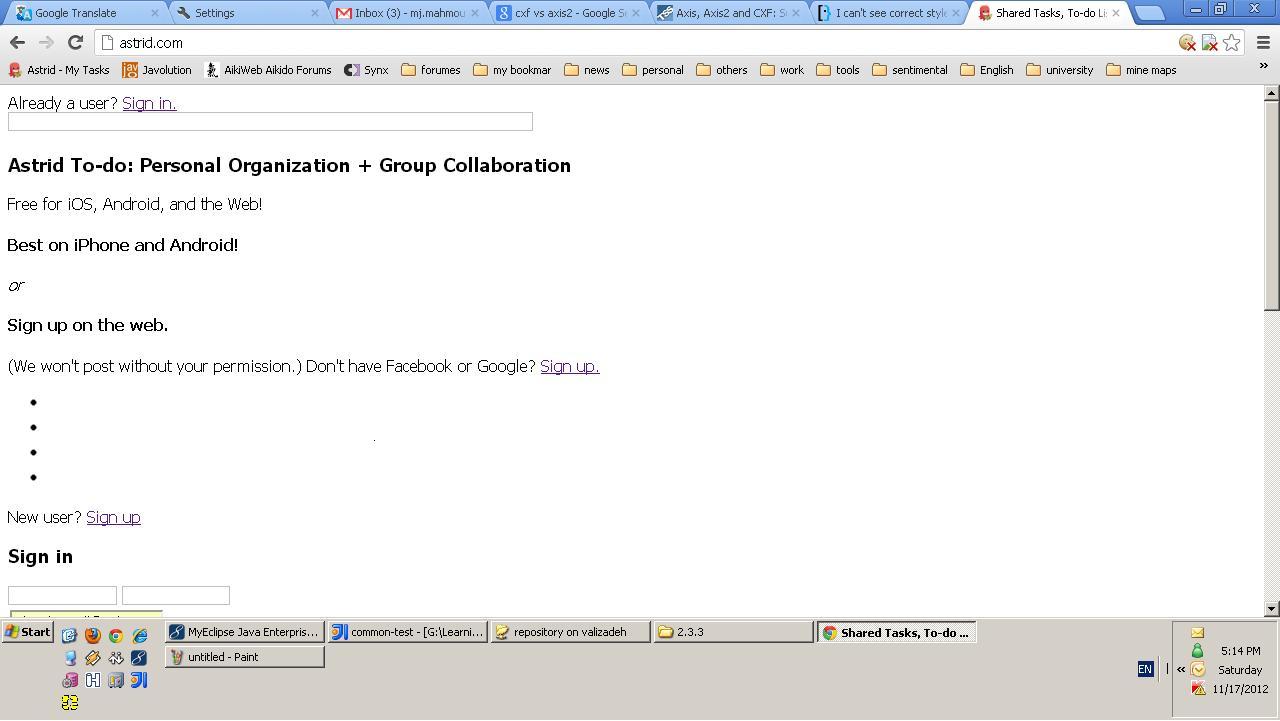Click the Show Desktop quick launch icon
This screenshot has width=1280, height=721.
pos(70,635)
